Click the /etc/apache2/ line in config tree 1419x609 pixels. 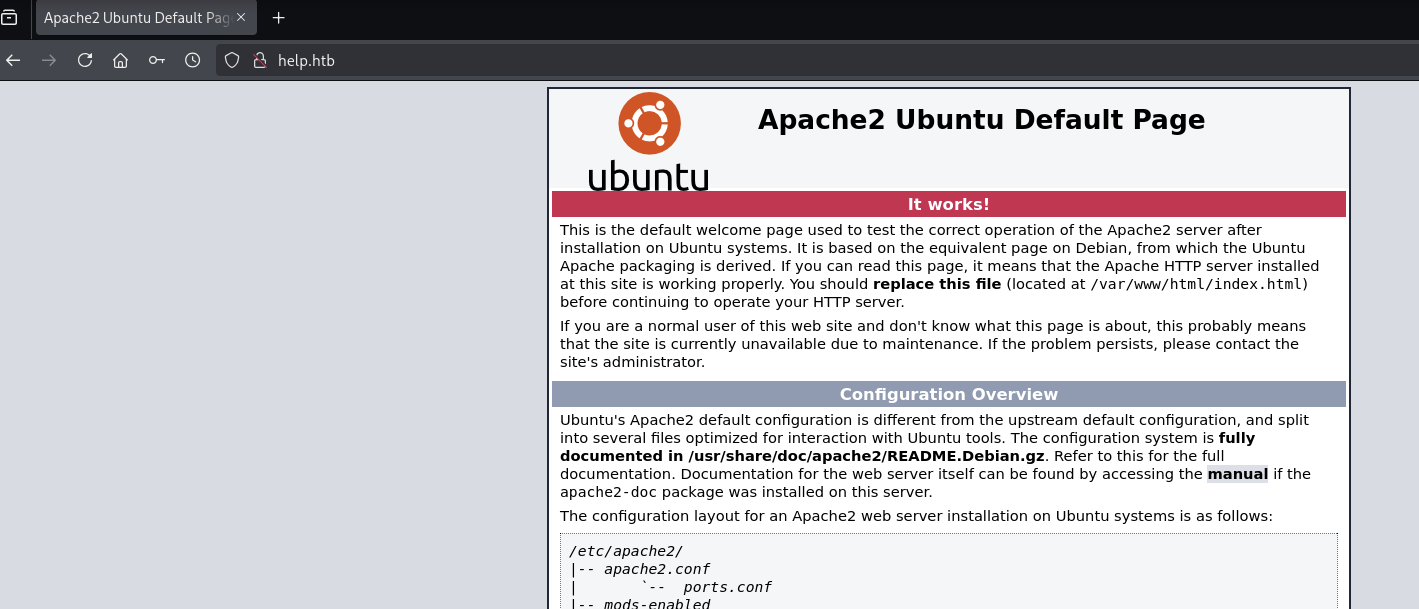[626, 551]
